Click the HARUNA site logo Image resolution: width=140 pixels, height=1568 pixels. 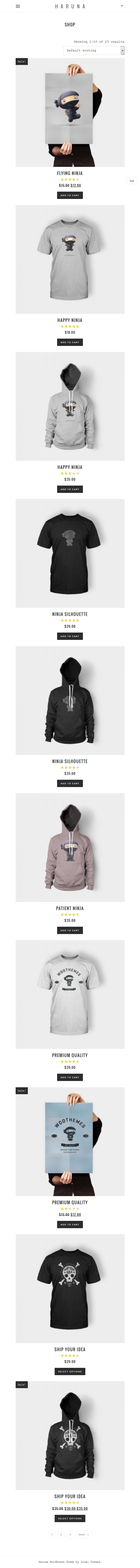coord(70,6)
